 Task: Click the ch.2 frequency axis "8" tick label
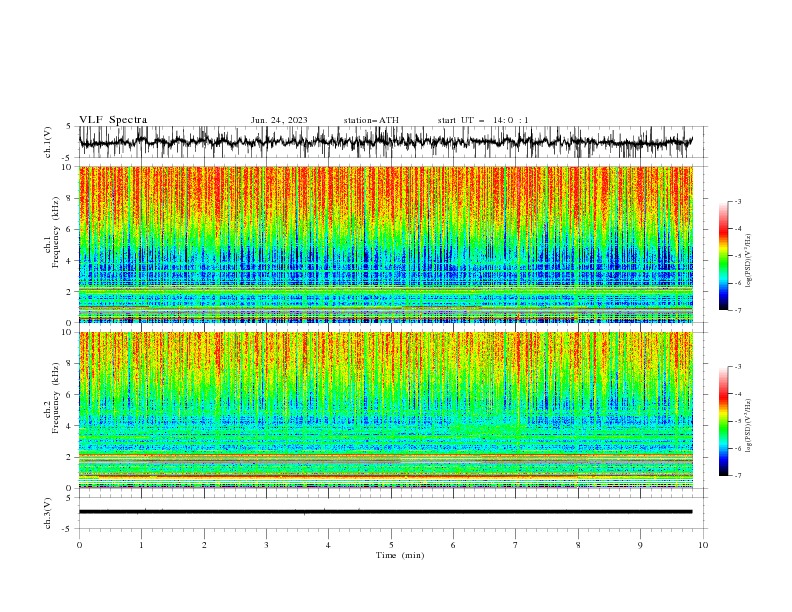[x=70, y=364]
